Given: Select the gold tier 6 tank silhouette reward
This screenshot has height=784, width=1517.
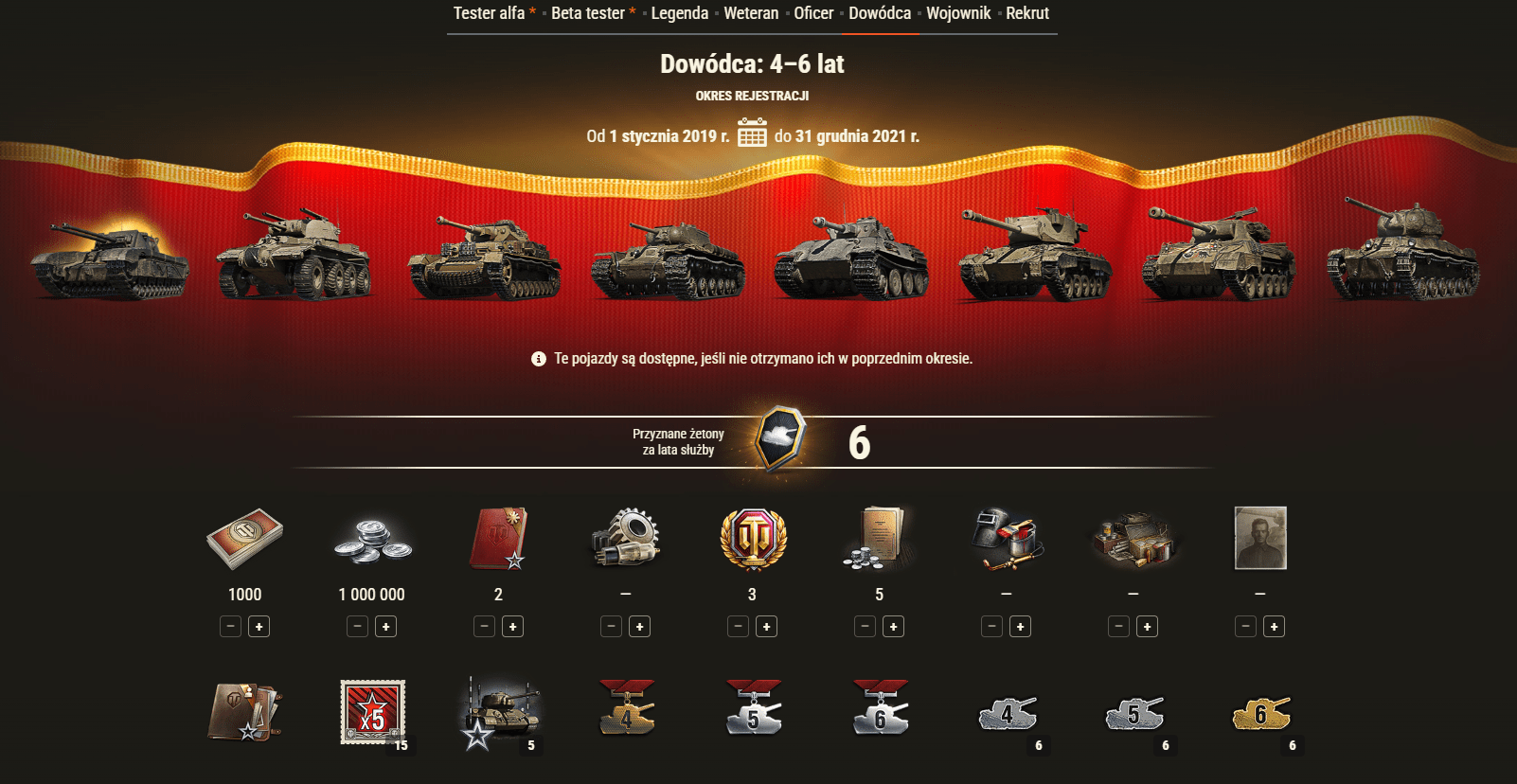Looking at the screenshot, I should (x=1260, y=715).
